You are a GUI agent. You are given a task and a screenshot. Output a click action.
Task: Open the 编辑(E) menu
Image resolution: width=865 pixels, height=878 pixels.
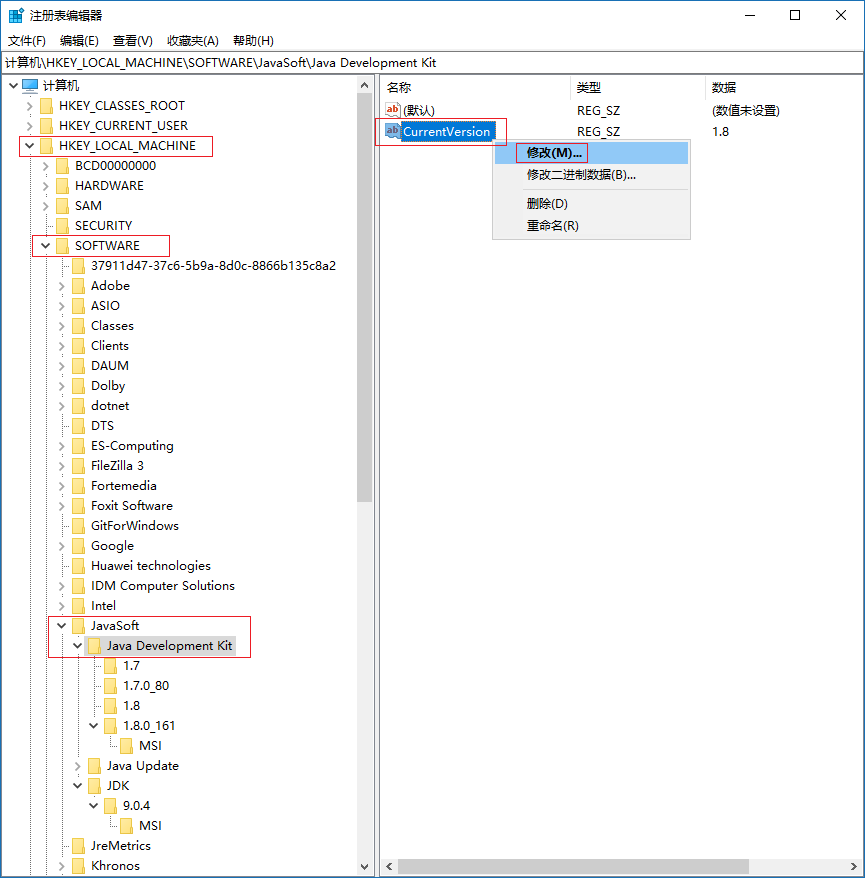click(79, 40)
